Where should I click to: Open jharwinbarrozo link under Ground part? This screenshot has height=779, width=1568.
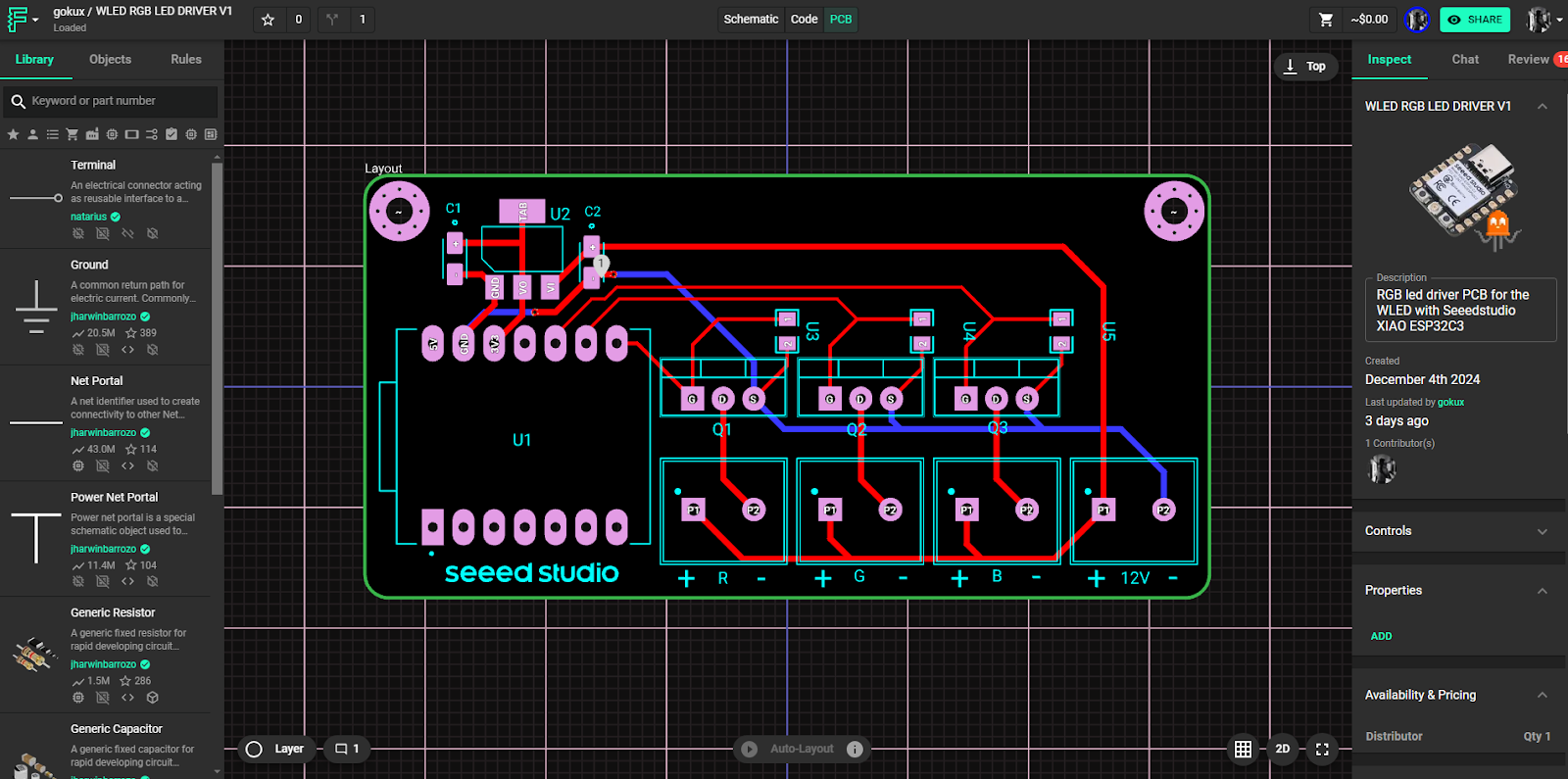(103, 316)
